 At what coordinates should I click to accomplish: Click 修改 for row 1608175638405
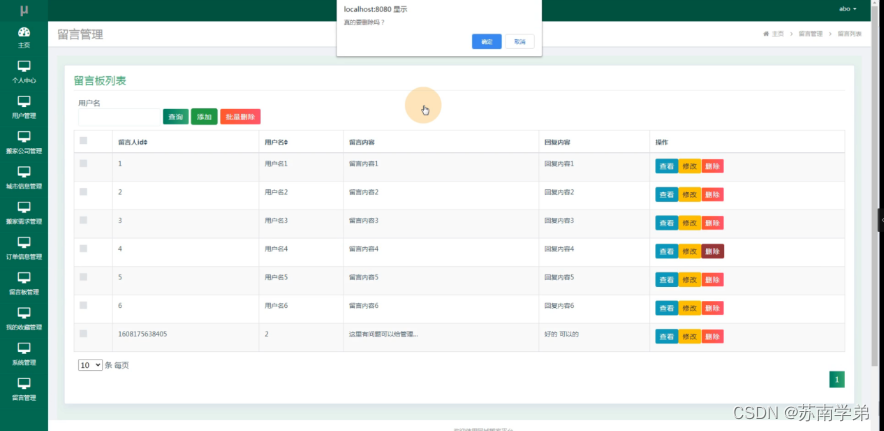click(x=690, y=336)
